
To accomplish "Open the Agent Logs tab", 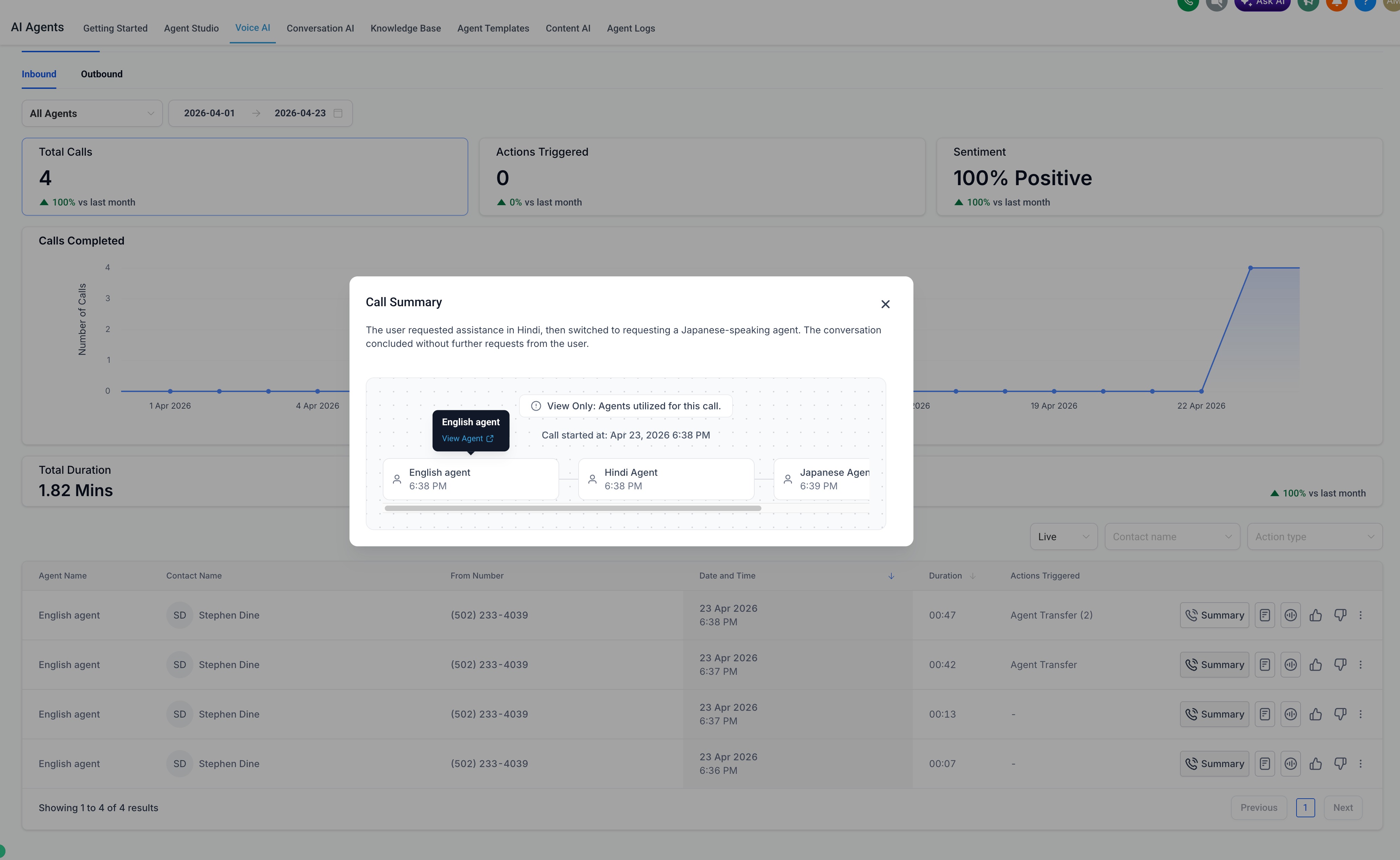I will point(630,28).
